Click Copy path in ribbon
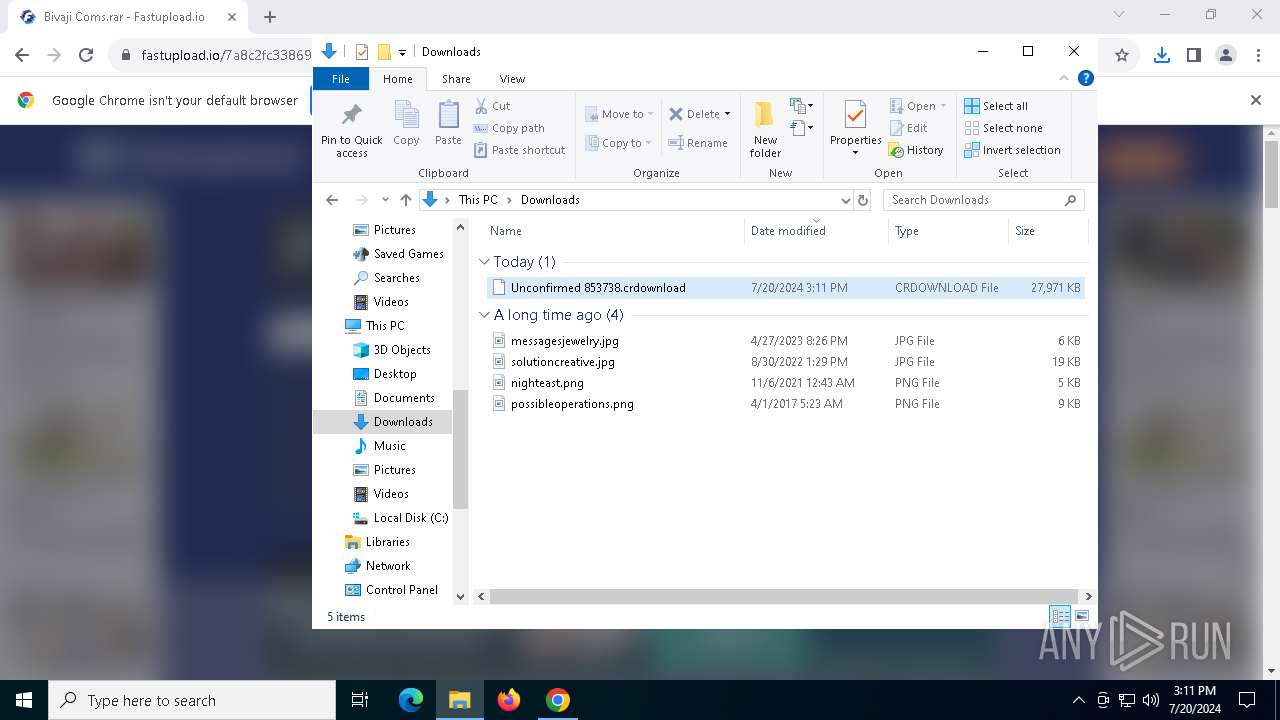Screen dimensions: 1280x720 (509, 128)
